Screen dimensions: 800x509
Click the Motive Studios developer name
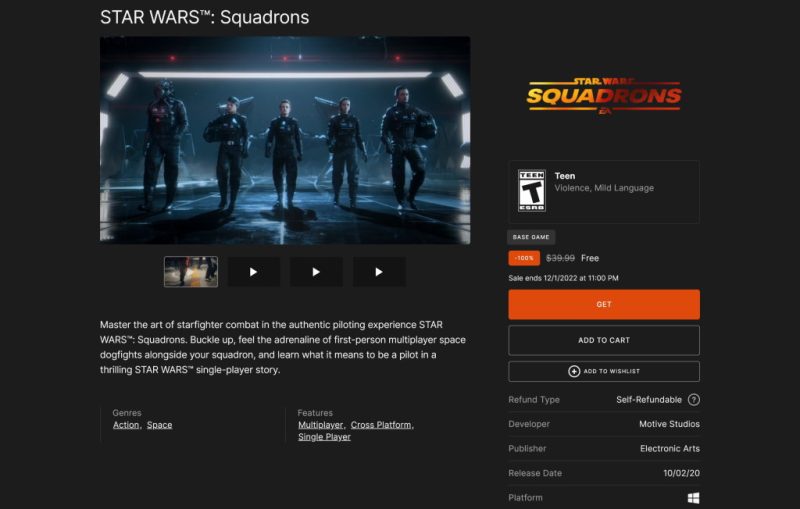pos(669,424)
